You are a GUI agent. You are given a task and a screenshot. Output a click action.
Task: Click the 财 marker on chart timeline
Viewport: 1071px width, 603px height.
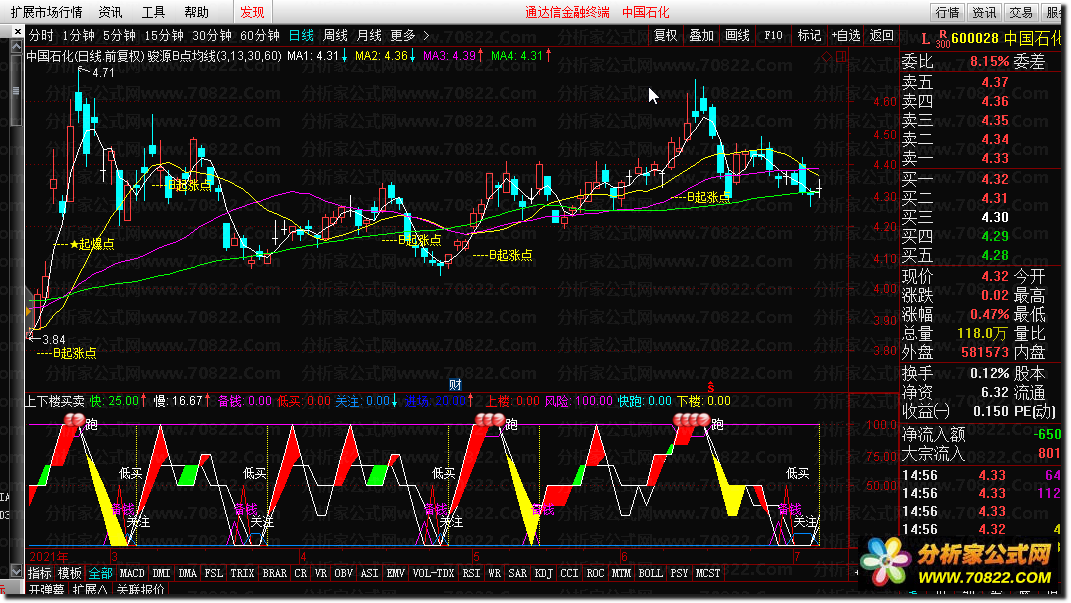point(455,385)
